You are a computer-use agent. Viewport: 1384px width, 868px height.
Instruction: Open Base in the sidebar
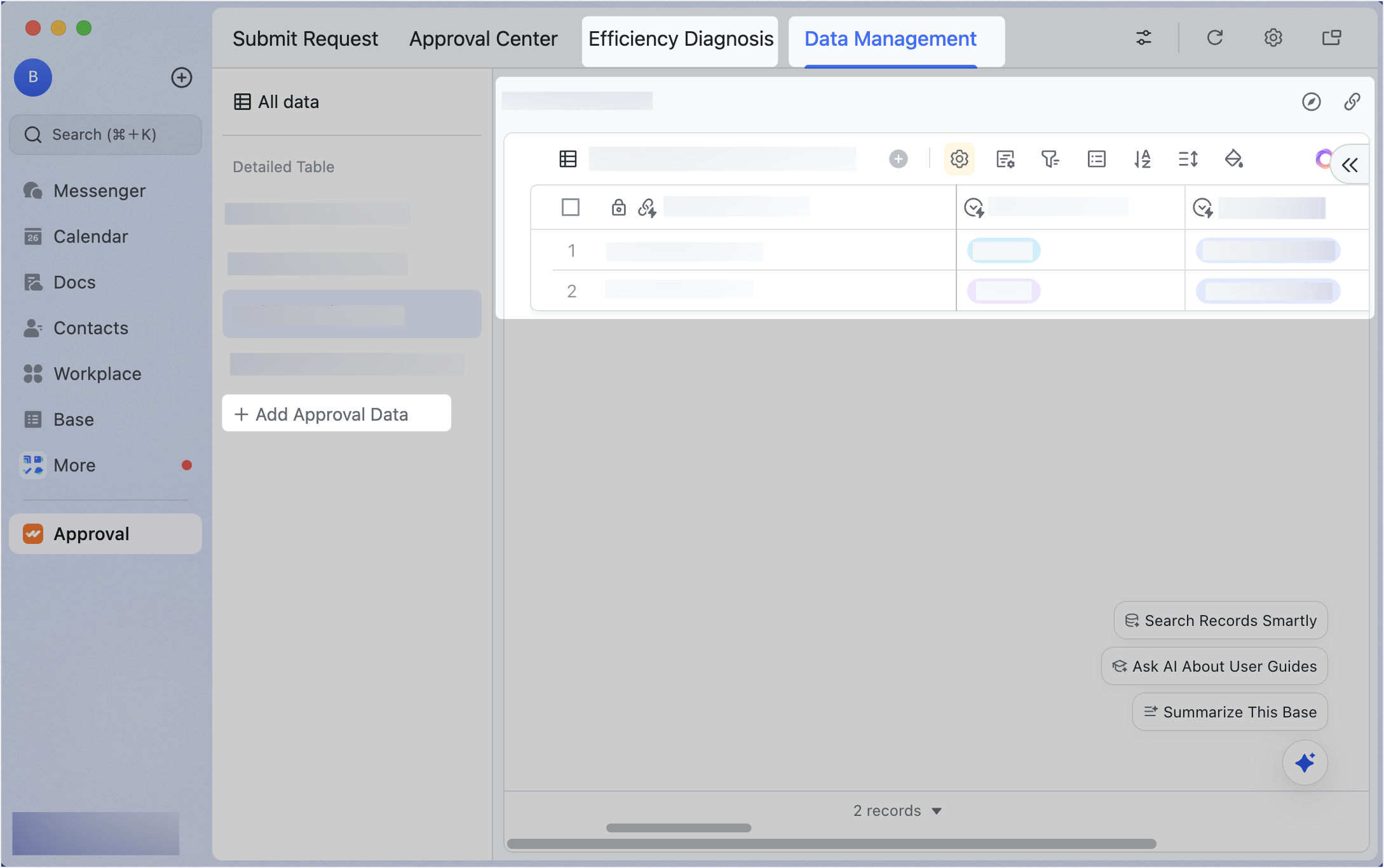(105, 419)
